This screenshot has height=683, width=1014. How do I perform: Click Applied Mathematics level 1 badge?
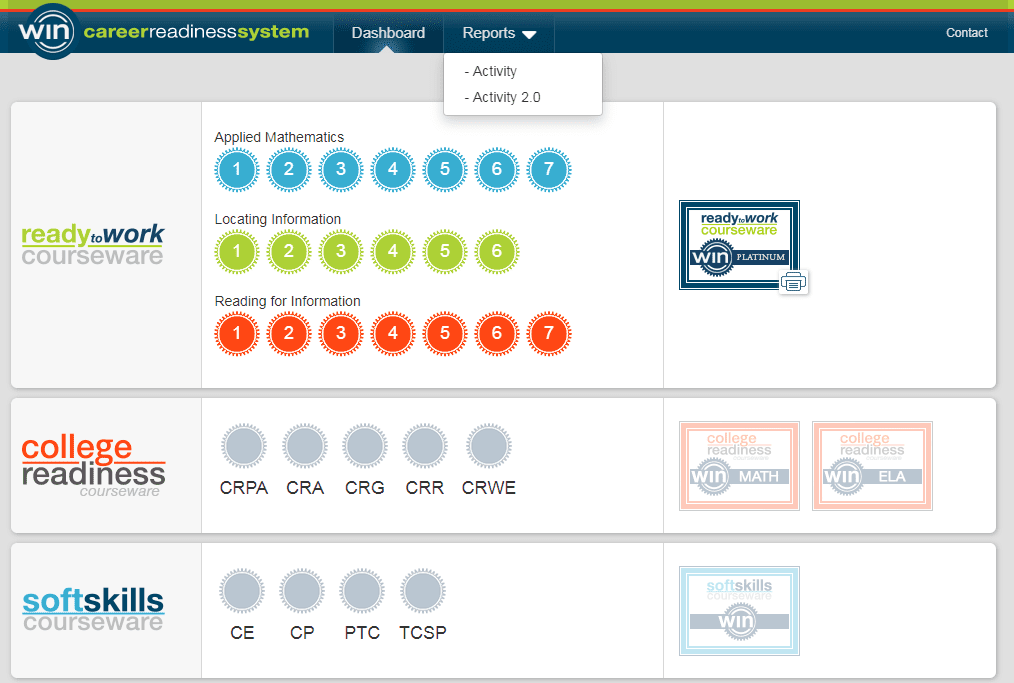(237, 170)
